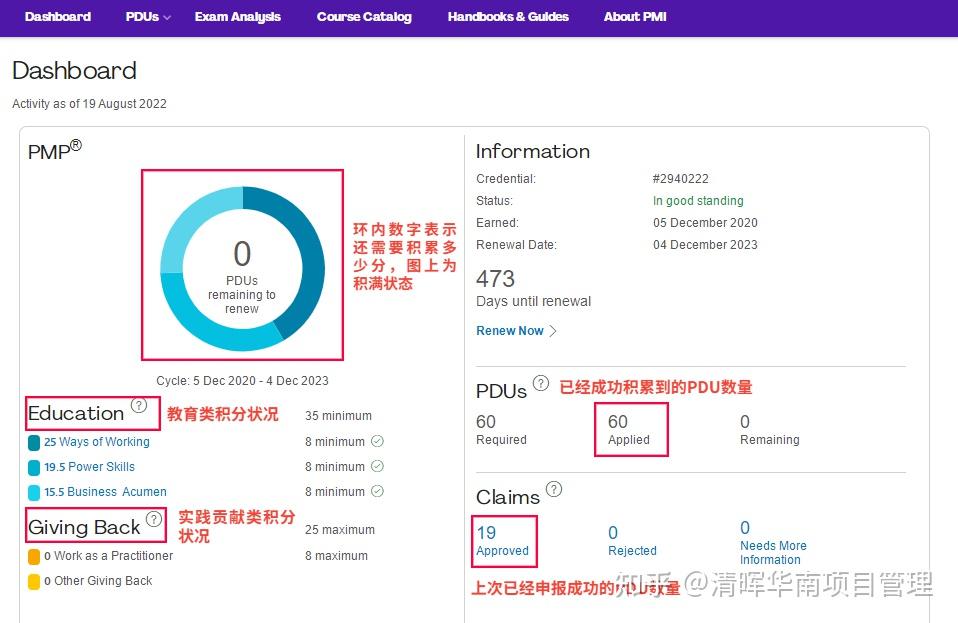Click green checkmark beside Ways of Working minimum

(x=377, y=441)
